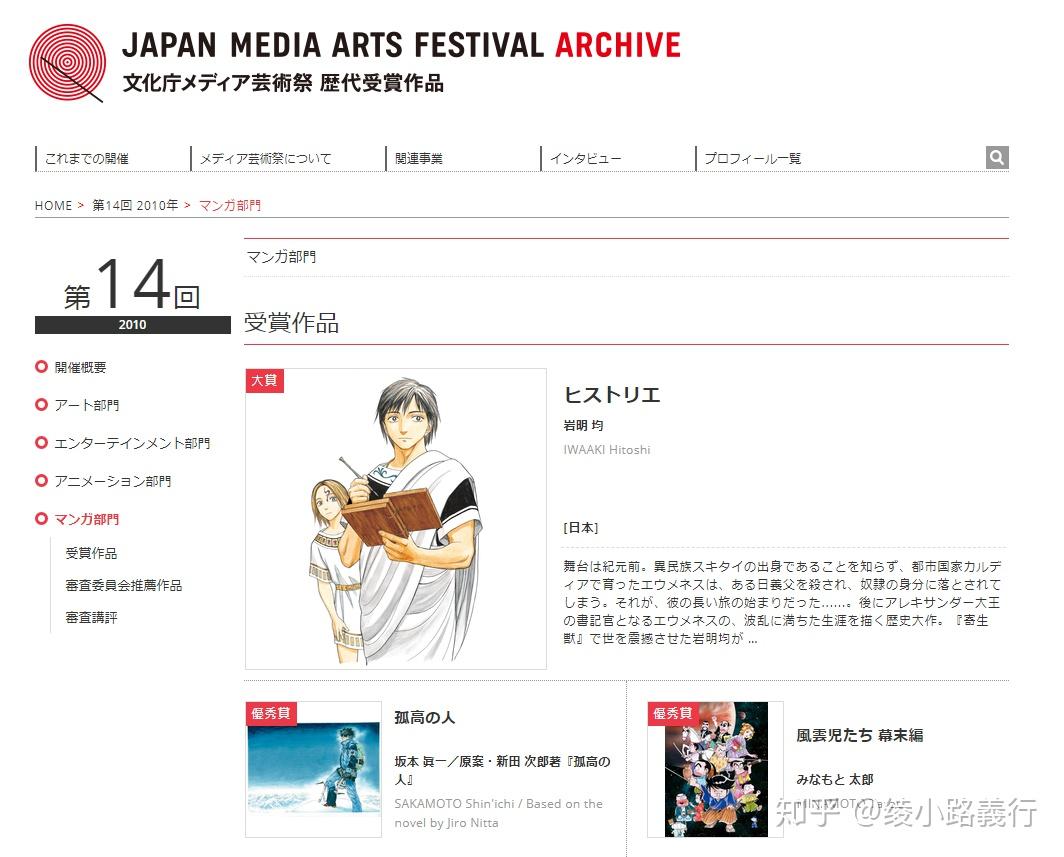Open プロフィール一覧 in the navigation bar
The image size is (1064, 857).
[753, 159]
